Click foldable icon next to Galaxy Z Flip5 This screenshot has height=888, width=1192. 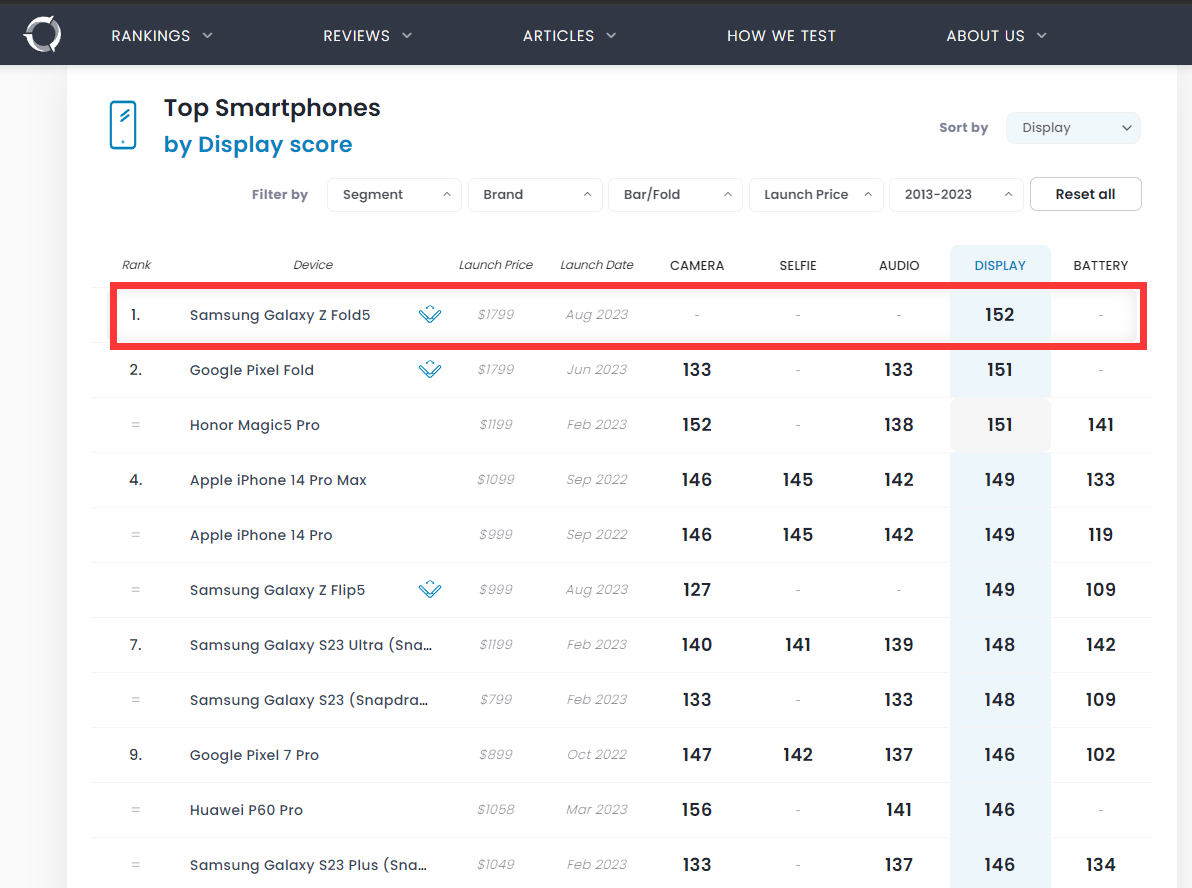(x=430, y=590)
